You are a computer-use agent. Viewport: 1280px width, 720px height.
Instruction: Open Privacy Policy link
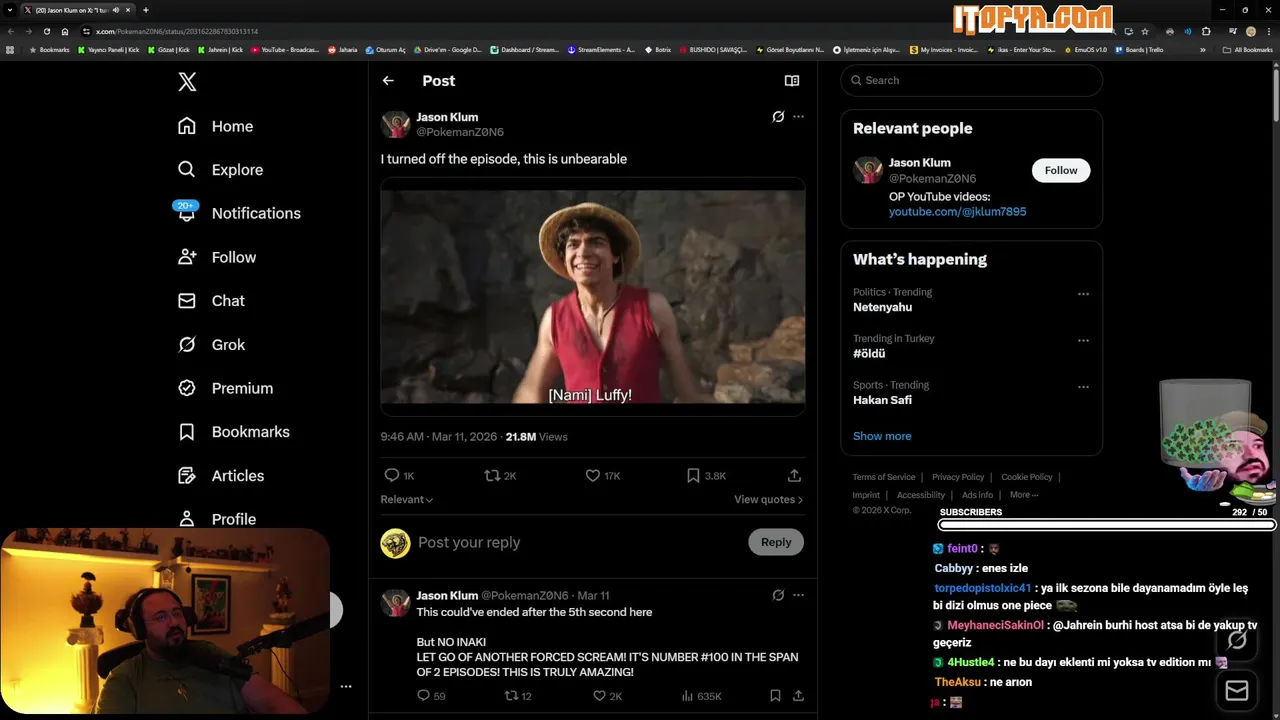pos(958,477)
